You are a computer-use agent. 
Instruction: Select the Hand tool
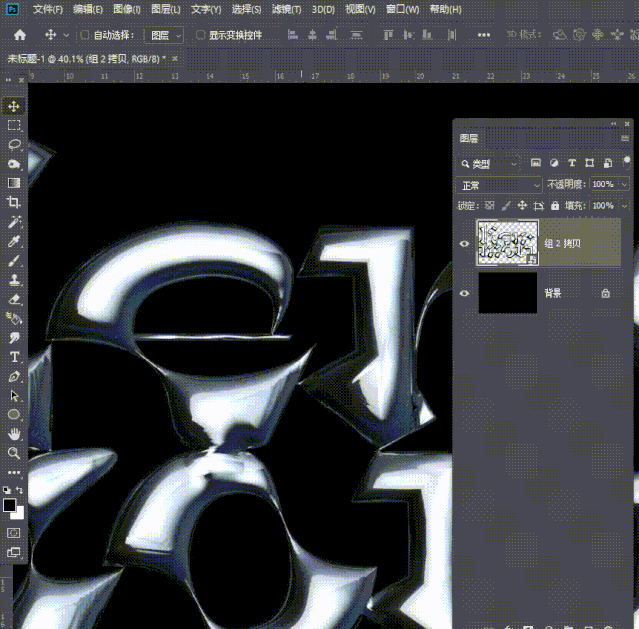tap(14, 434)
